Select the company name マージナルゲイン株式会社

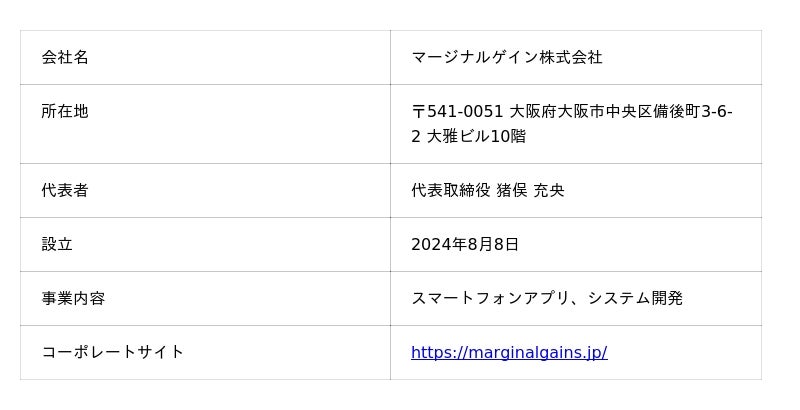click(x=506, y=57)
